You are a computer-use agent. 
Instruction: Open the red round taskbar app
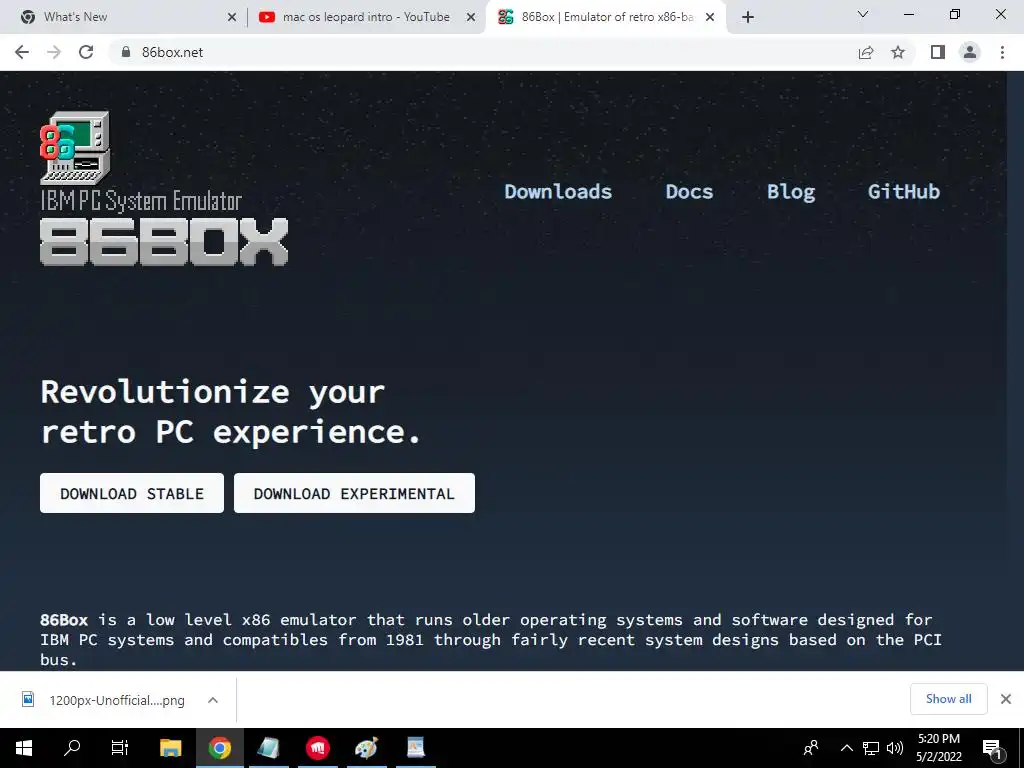tap(317, 748)
